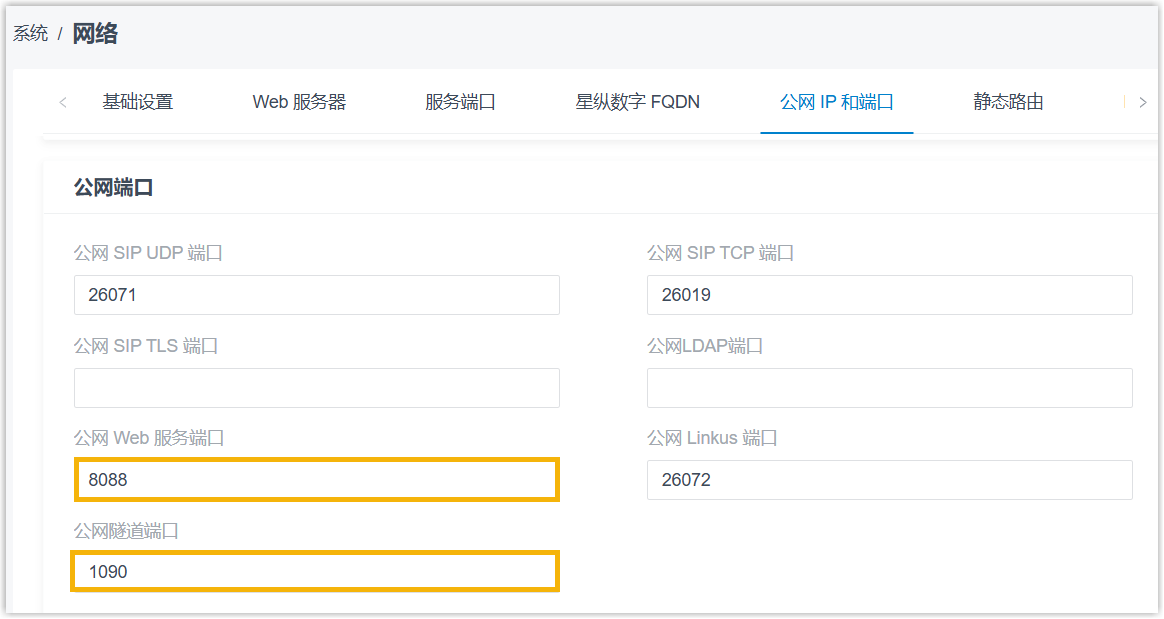
Task: Click the 公网隧道端口 field showing 1090
Action: tap(316, 572)
